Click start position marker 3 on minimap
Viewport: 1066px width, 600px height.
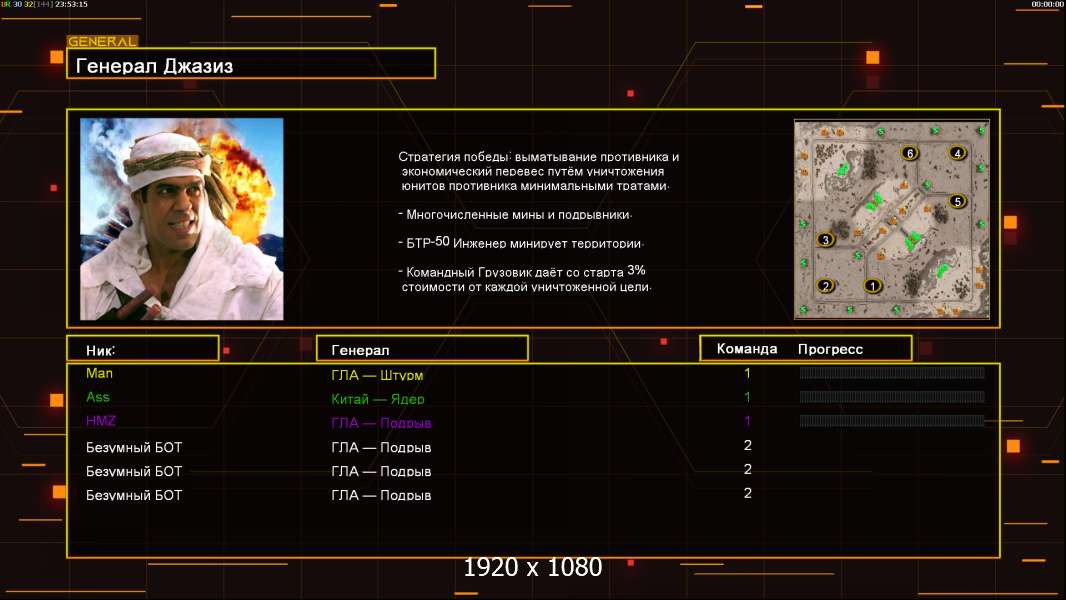point(825,240)
